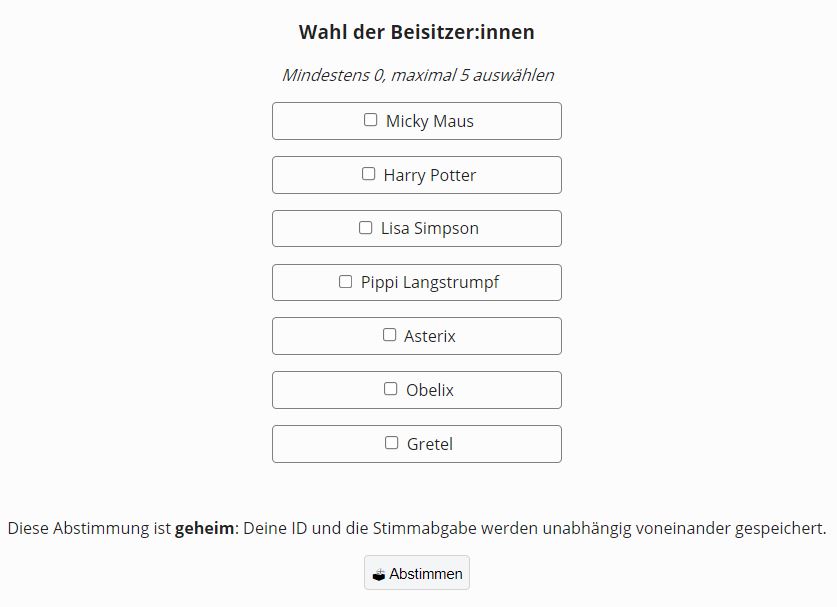Click the Micky Maus name label
The height and width of the screenshot is (607, 837).
[x=430, y=121]
